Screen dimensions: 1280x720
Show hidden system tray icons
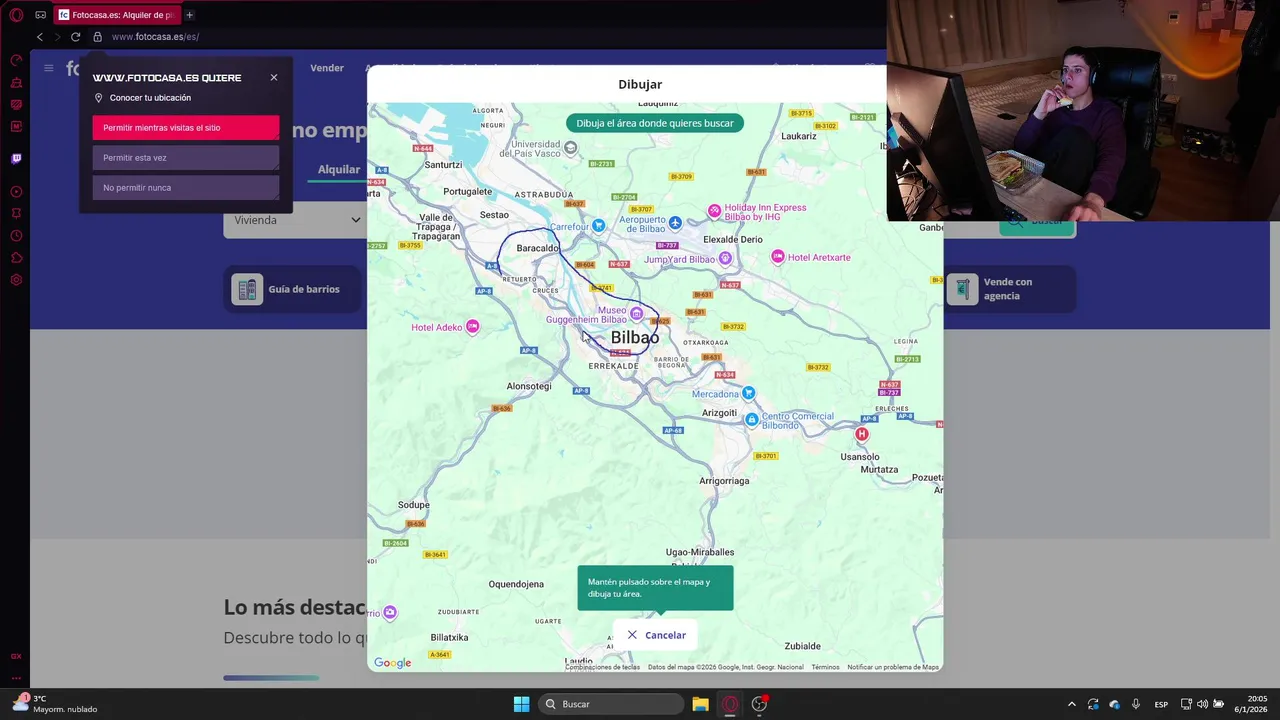click(x=1071, y=704)
